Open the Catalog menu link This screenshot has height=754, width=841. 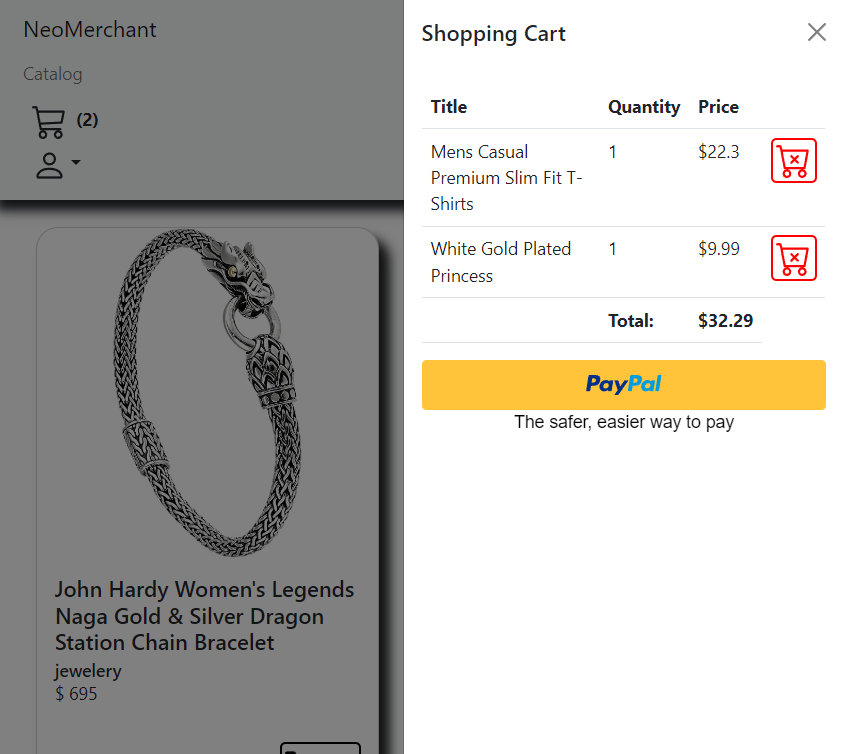pos(53,74)
